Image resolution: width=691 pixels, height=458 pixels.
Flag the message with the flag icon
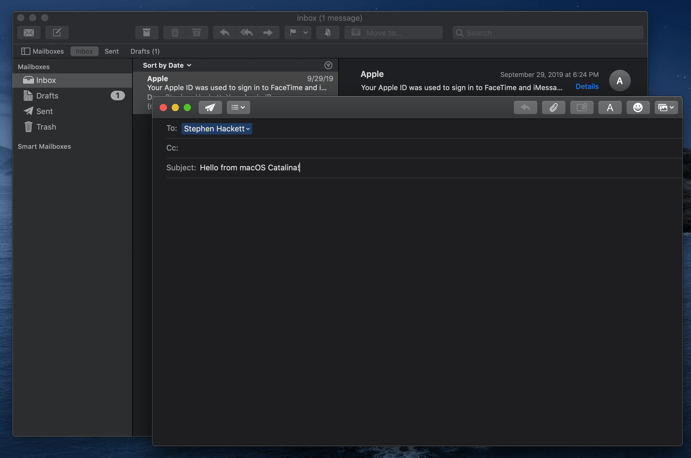tap(293, 33)
